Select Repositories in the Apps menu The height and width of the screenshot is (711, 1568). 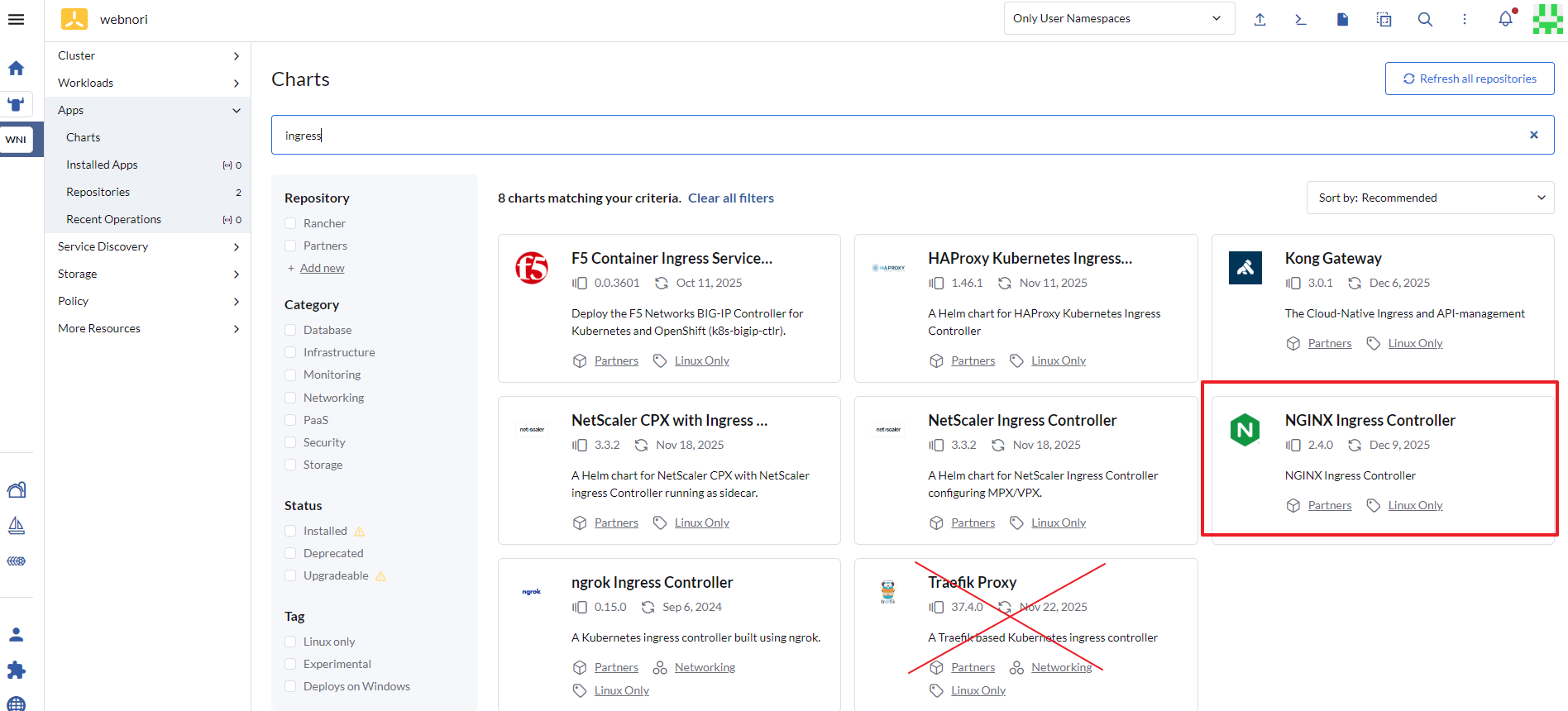pyautogui.click(x=98, y=192)
